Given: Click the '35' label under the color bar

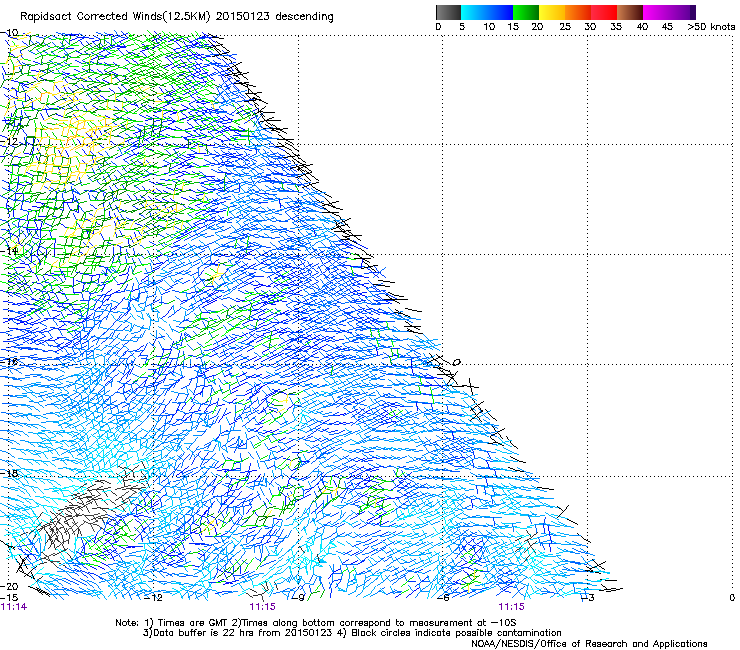Looking at the screenshot, I should [616, 27].
